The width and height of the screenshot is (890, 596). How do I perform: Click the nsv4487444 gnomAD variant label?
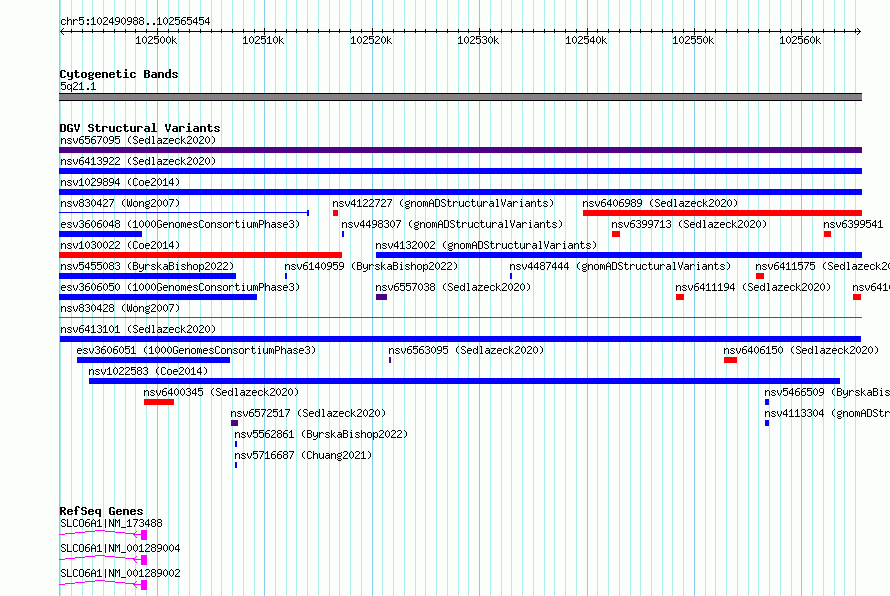(620, 266)
